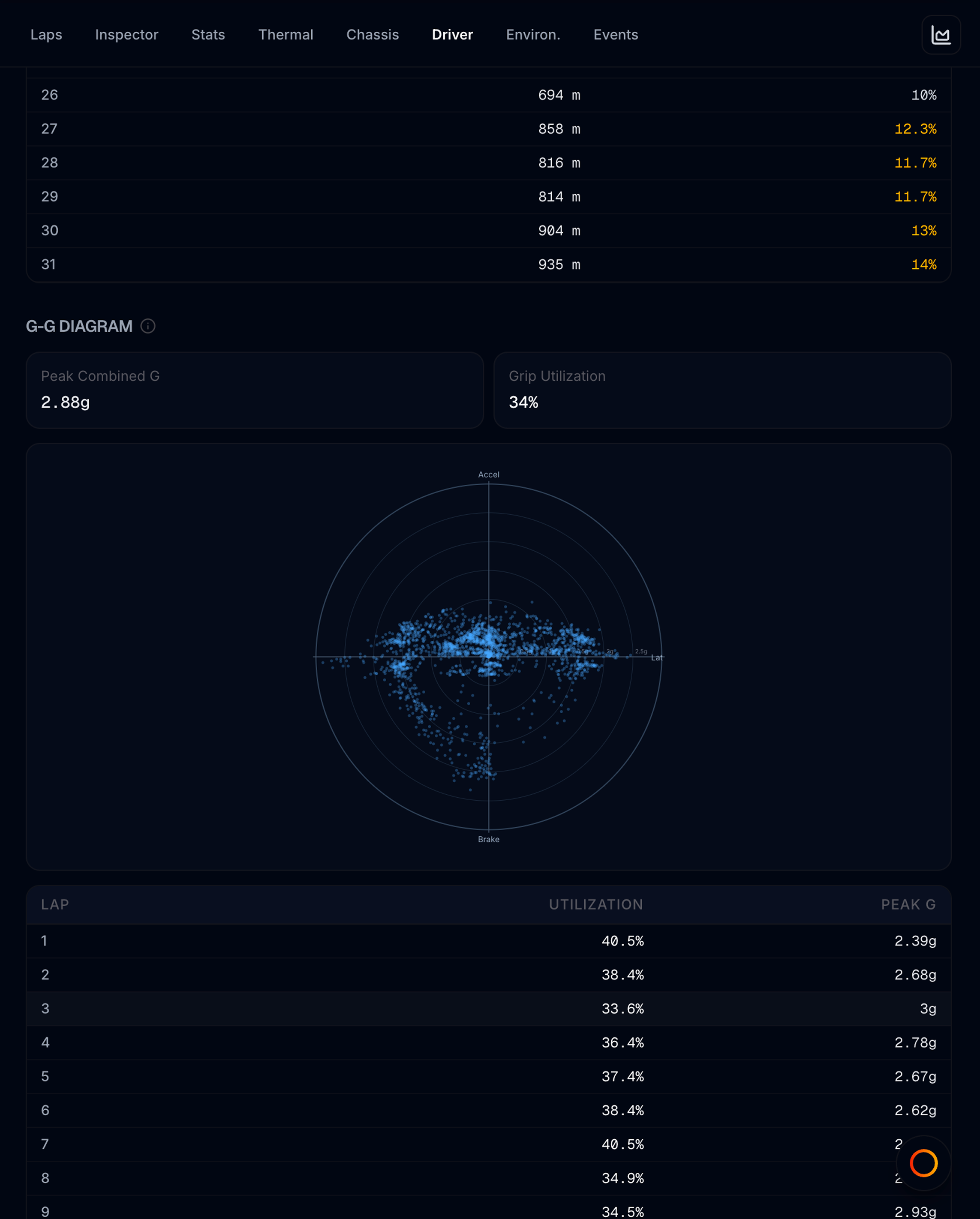Screen dimensions: 980x1219
Task: Click the 40.5% utilization for lap 7
Action: 622,1144
